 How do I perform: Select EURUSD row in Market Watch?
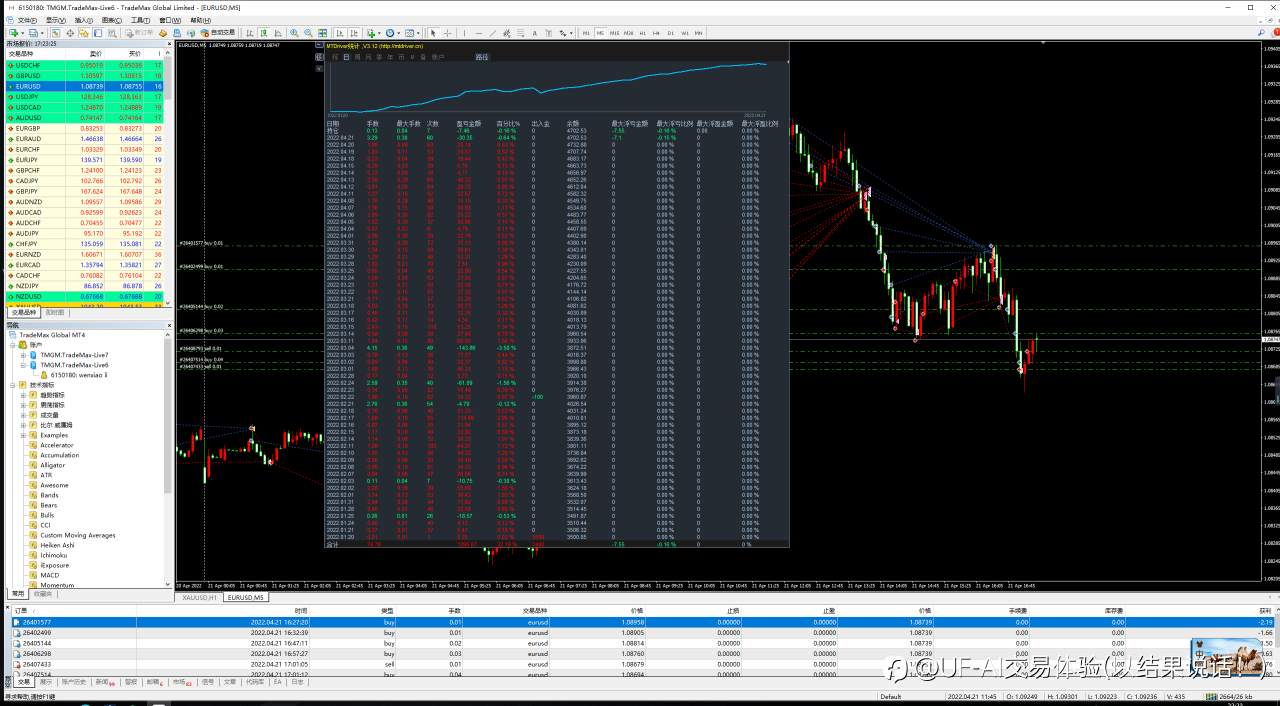coord(85,86)
